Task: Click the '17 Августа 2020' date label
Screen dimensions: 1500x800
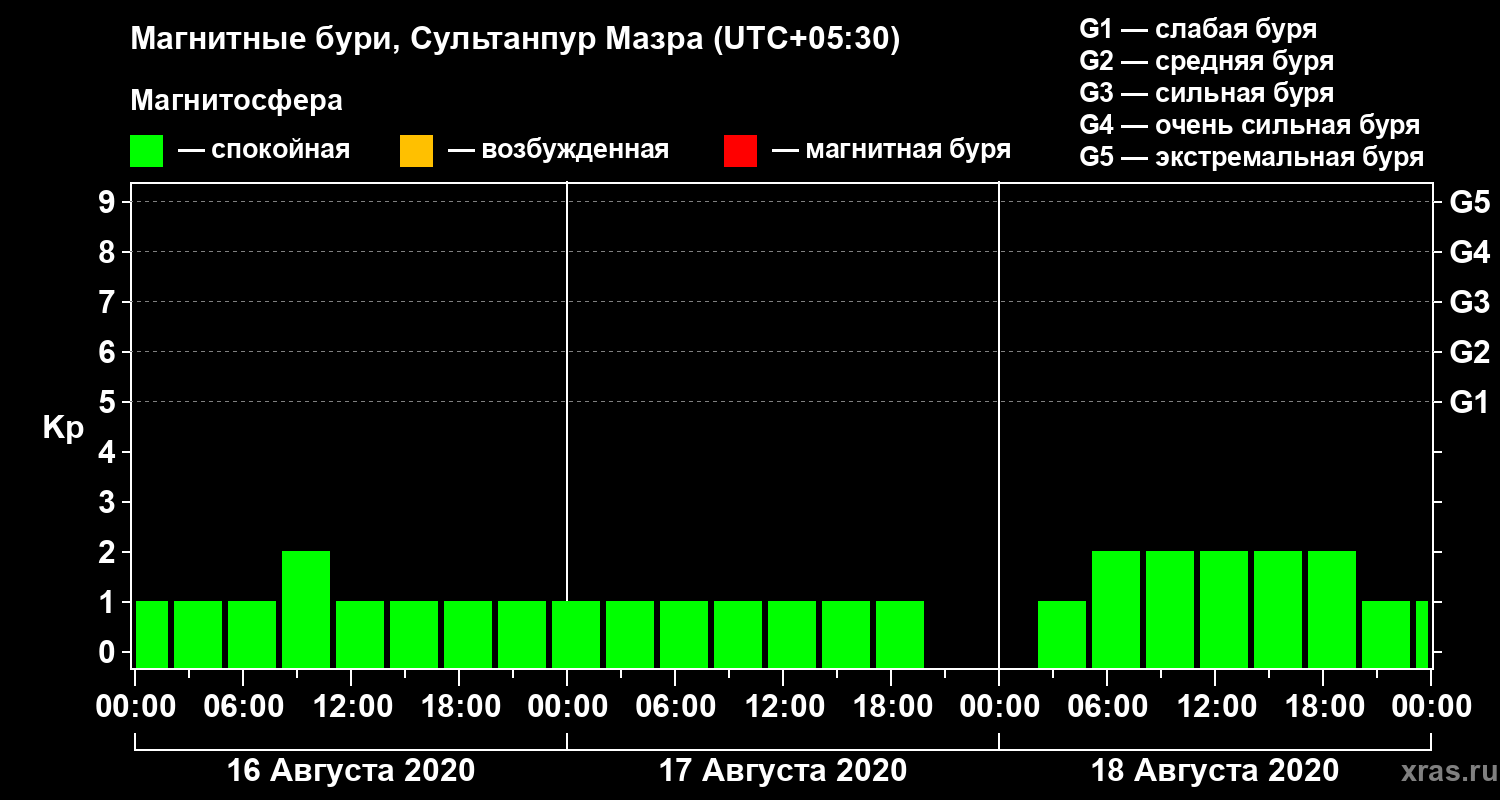Action: [x=783, y=771]
